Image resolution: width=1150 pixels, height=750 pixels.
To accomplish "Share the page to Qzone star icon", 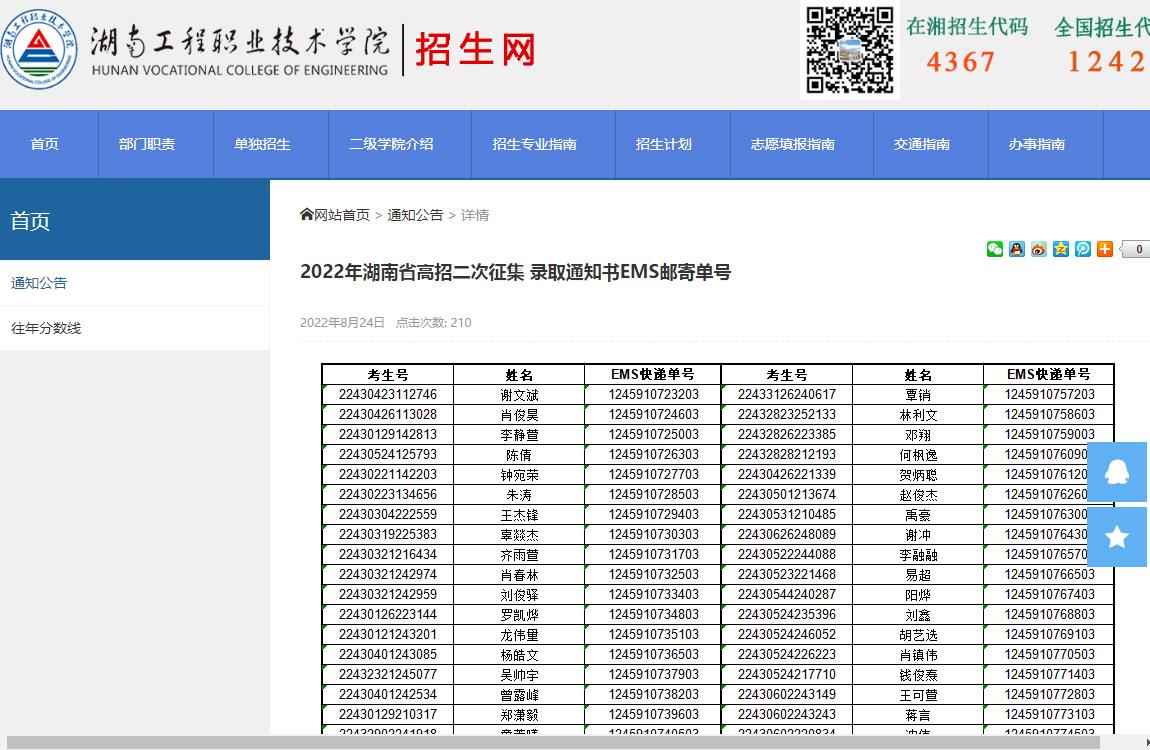I will pyautogui.click(x=1061, y=249).
